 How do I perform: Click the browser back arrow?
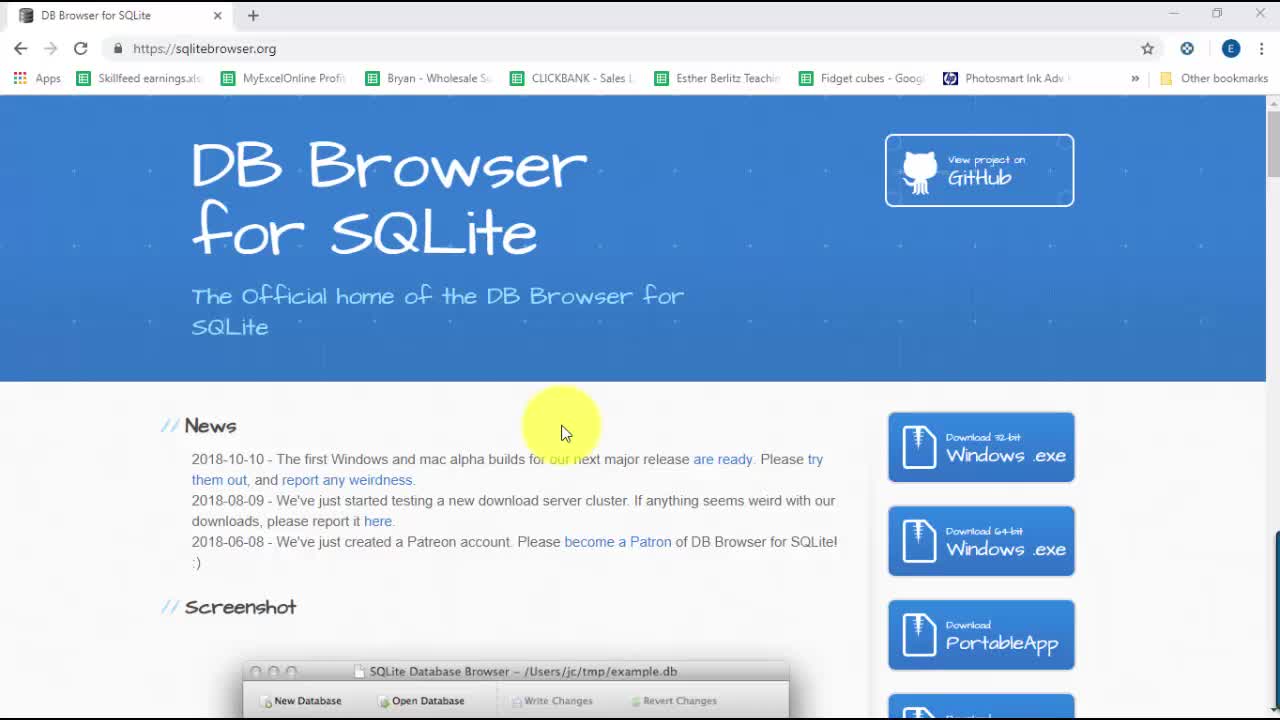(x=20, y=48)
